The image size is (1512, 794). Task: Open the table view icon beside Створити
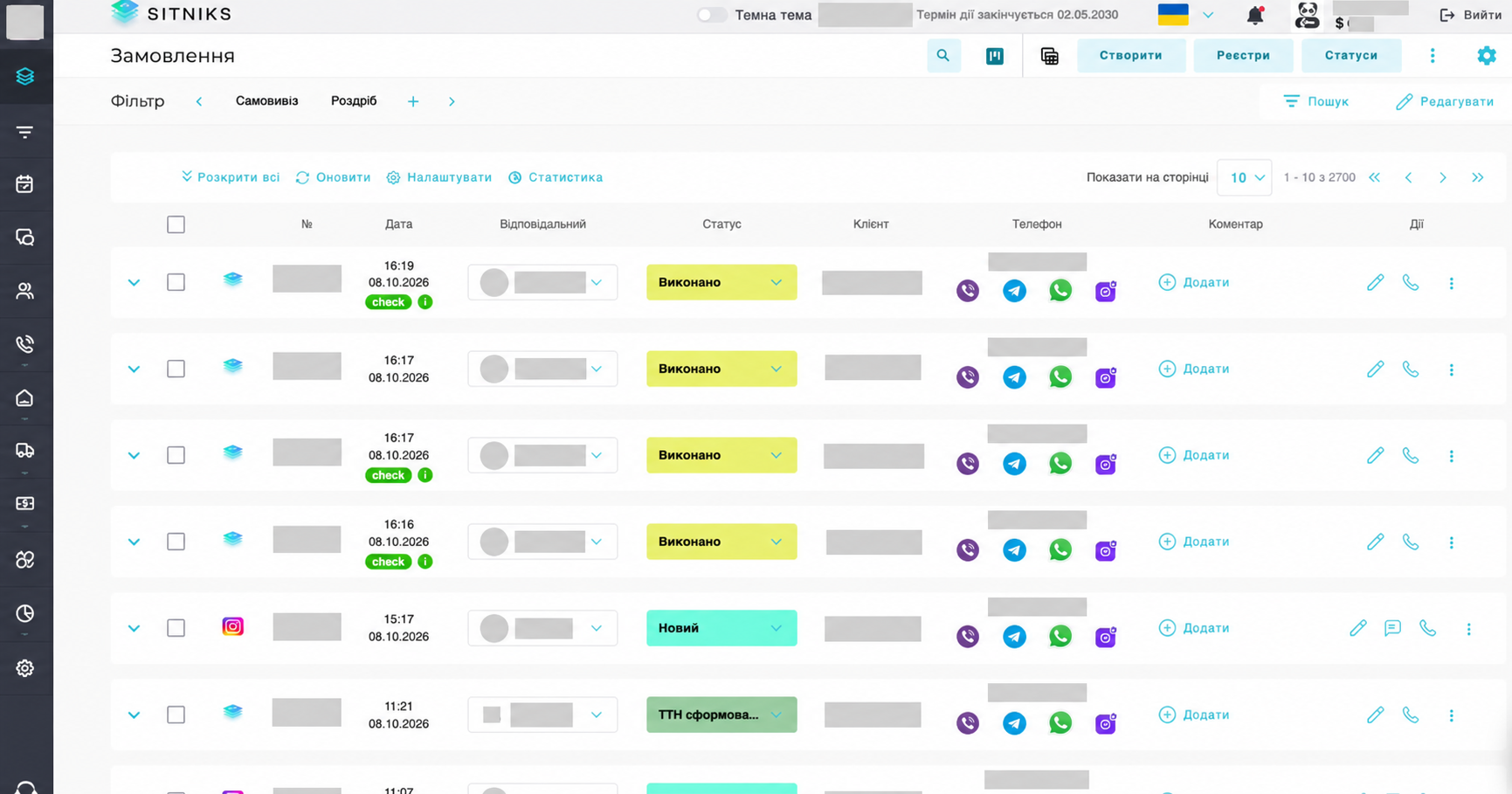1050,56
